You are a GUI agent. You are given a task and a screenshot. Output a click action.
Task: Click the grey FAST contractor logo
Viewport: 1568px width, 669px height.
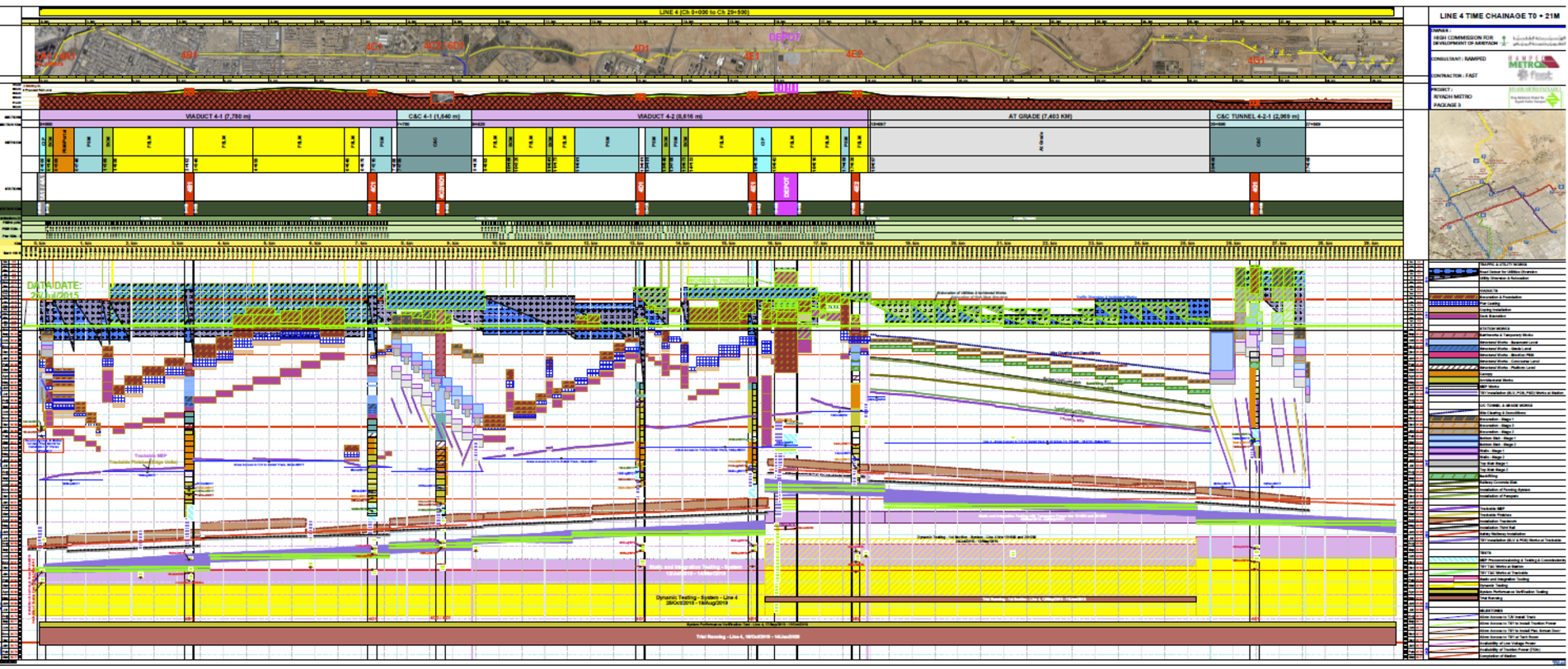pos(1534,75)
